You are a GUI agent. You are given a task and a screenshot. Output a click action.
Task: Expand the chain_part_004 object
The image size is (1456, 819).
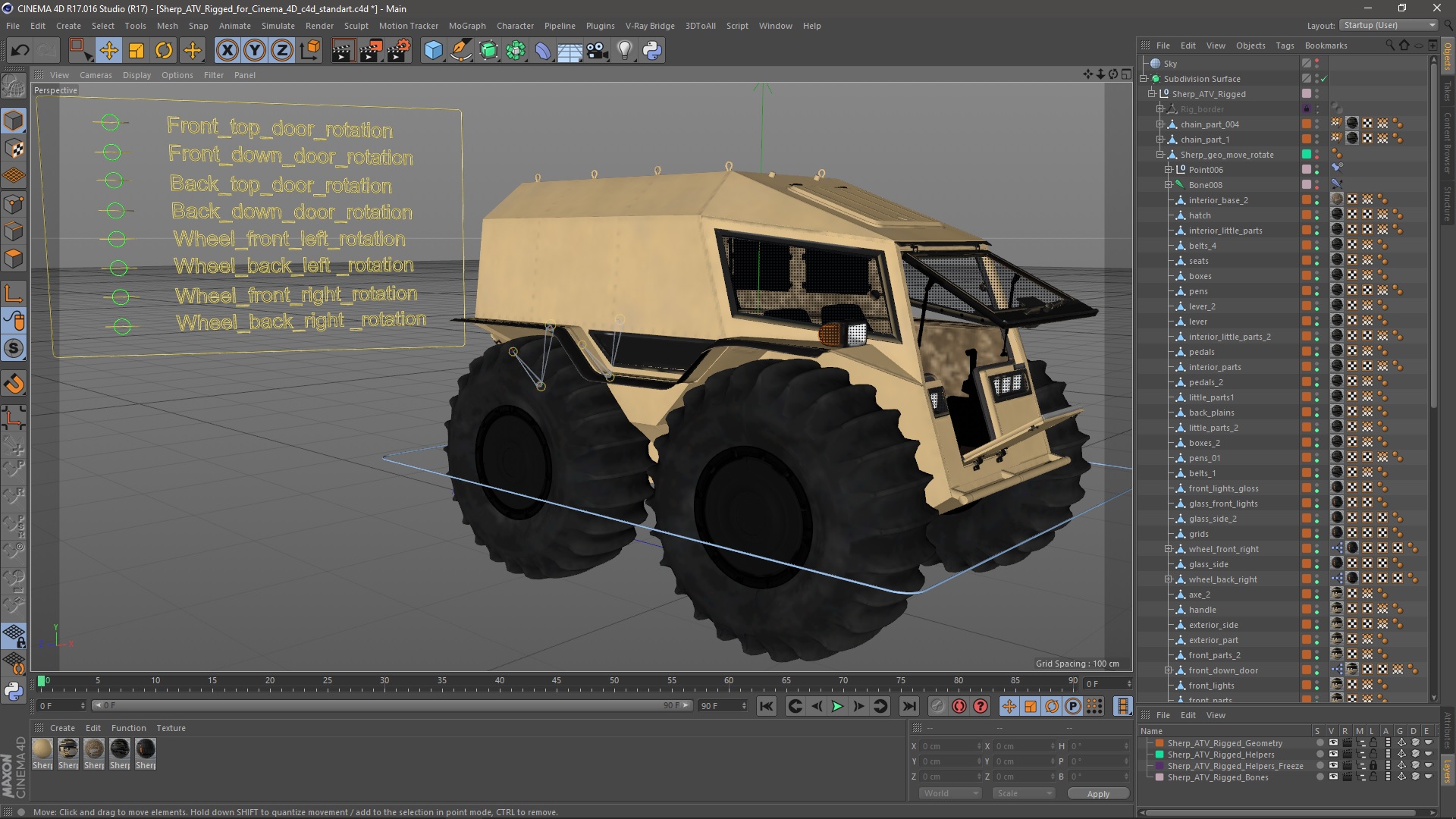[1159, 124]
